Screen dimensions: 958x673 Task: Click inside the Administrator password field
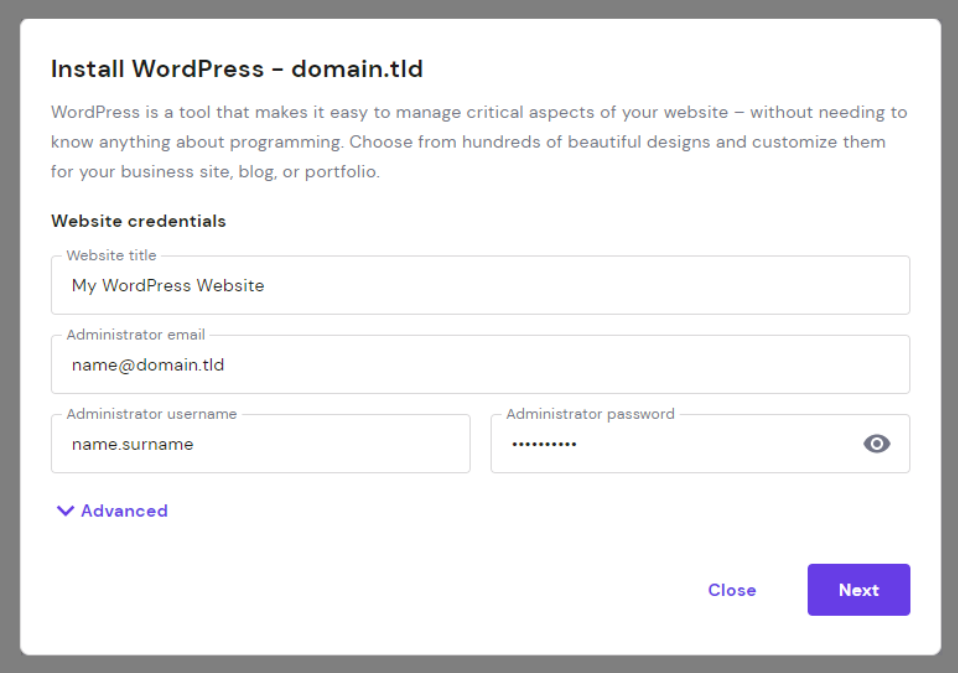pyautogui.click(x=670, y=444)
